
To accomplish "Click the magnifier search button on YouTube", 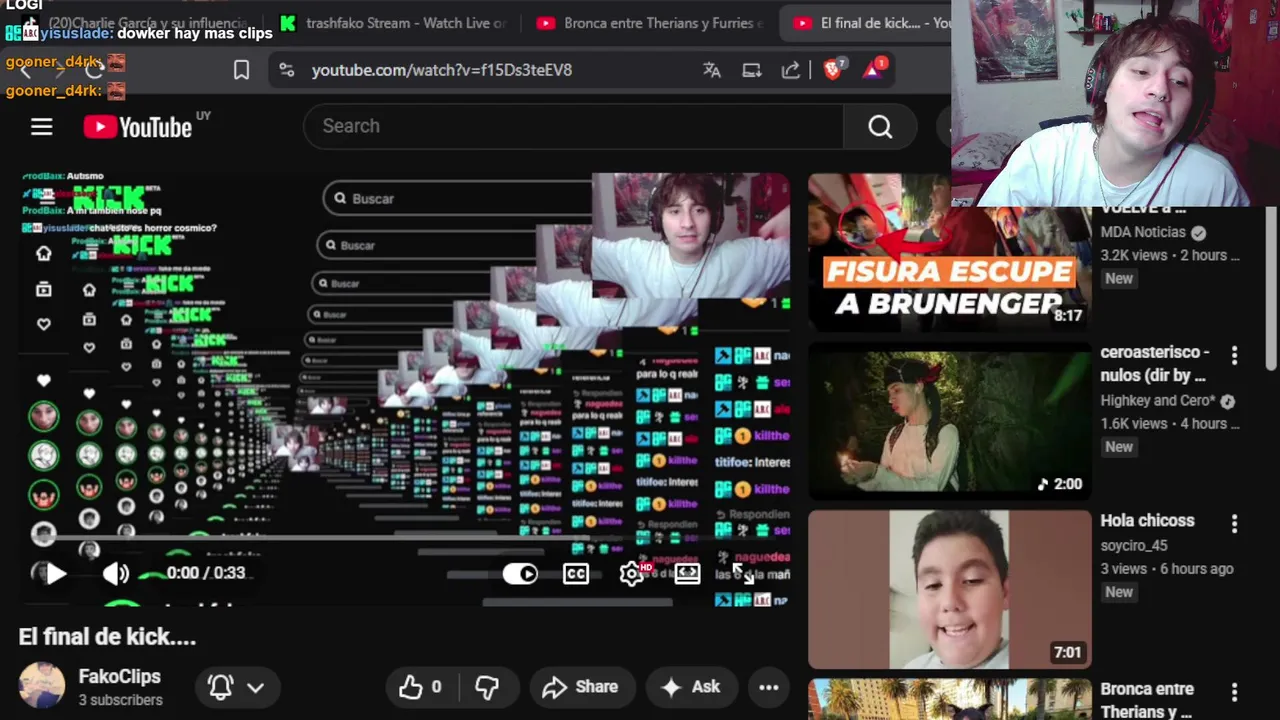I will [x=880, y=126].
